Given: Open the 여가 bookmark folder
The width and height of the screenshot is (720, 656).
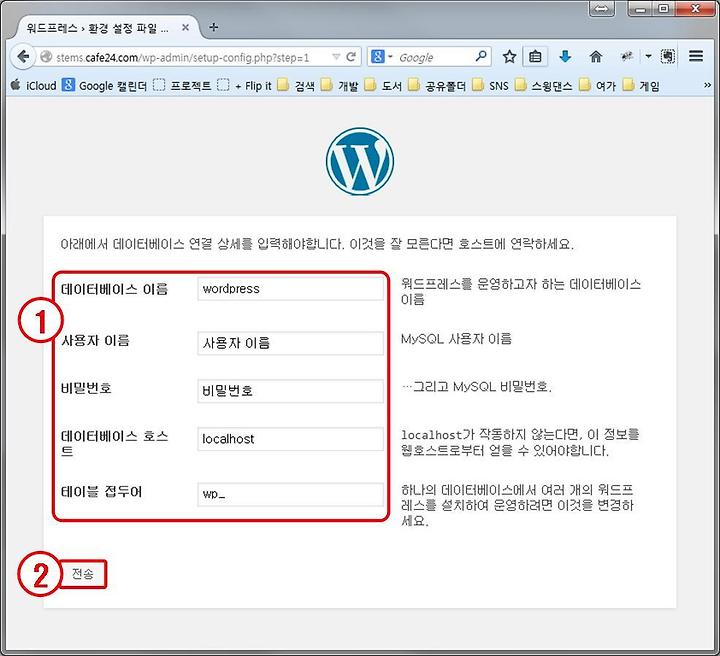Looking at the screenshot, I should click(x=597, y=86).
